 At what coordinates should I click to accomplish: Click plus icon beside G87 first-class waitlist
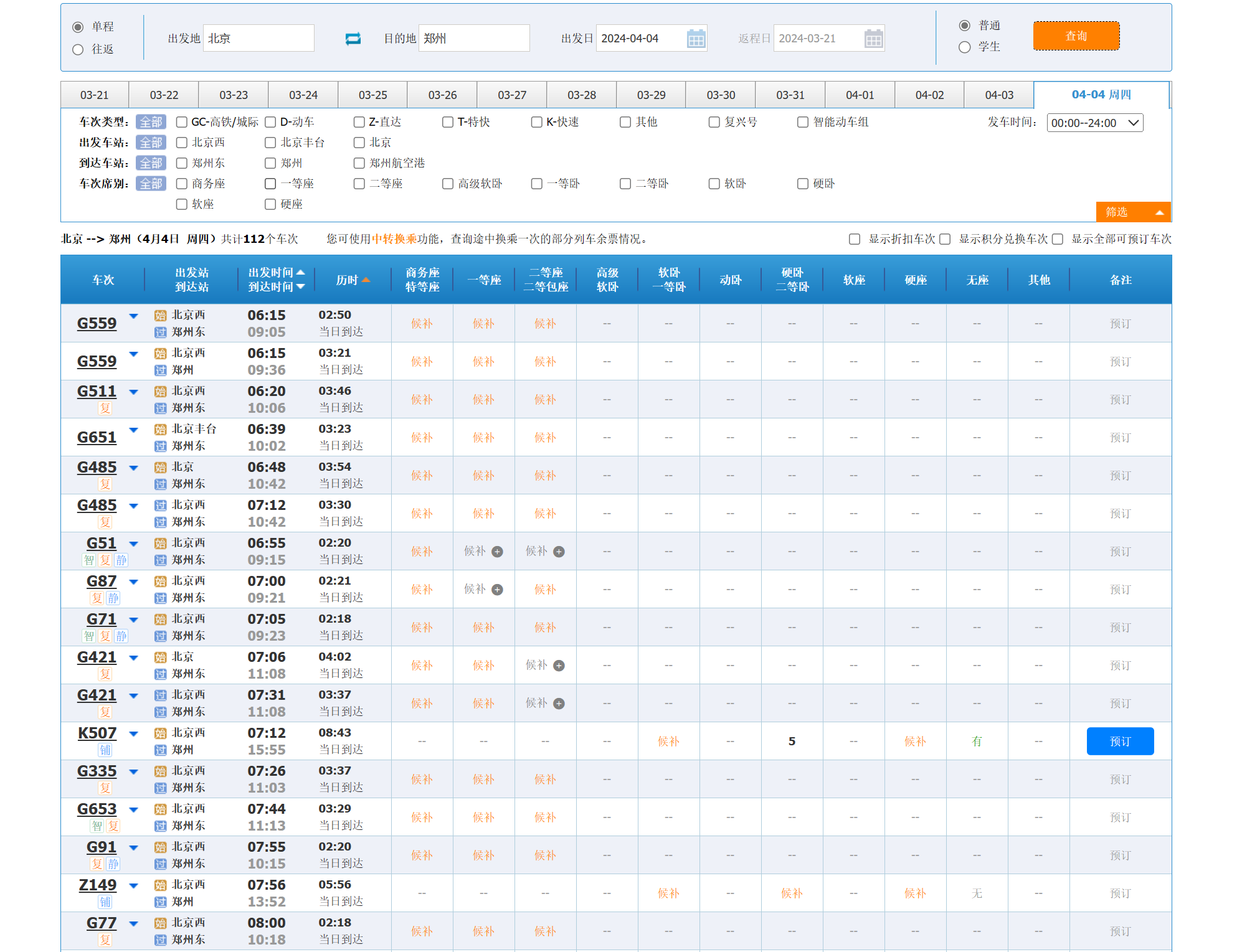tap(497, 590)
